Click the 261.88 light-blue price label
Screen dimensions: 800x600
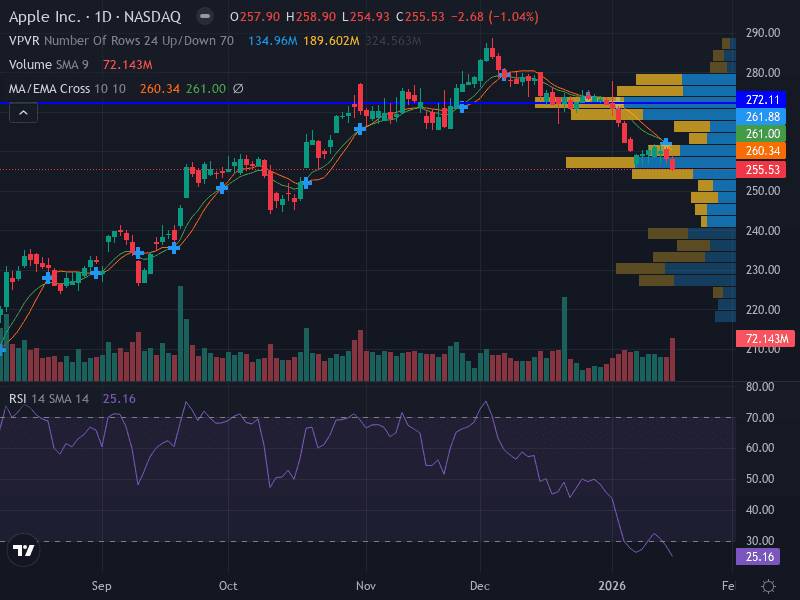tap(762, 117)
